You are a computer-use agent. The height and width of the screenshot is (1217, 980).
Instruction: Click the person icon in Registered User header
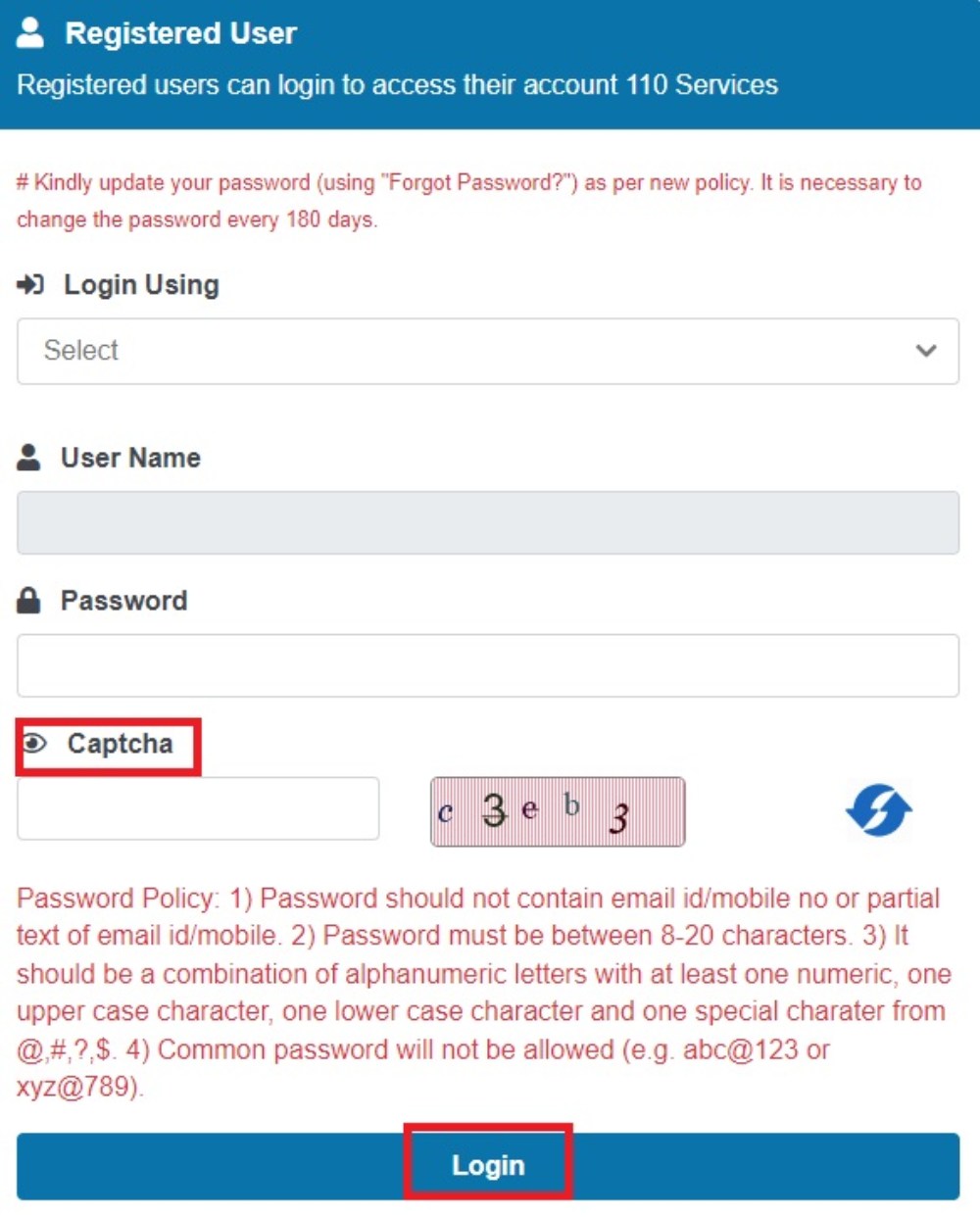[x=27, y=30]
